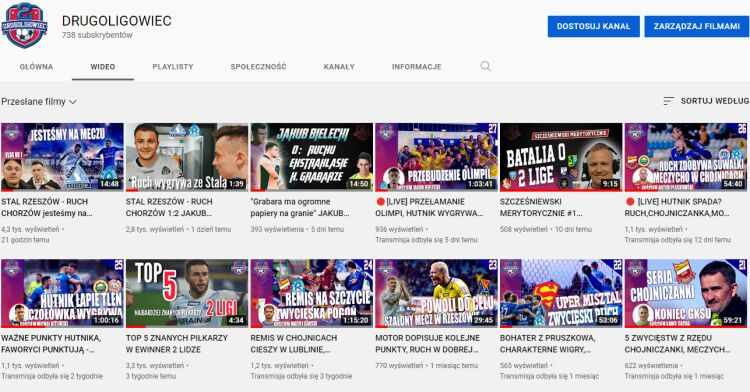750x392 pixels.
Task: Open the Ruch zdobywa Suwałki thumbnail
Action: [686, 157]
